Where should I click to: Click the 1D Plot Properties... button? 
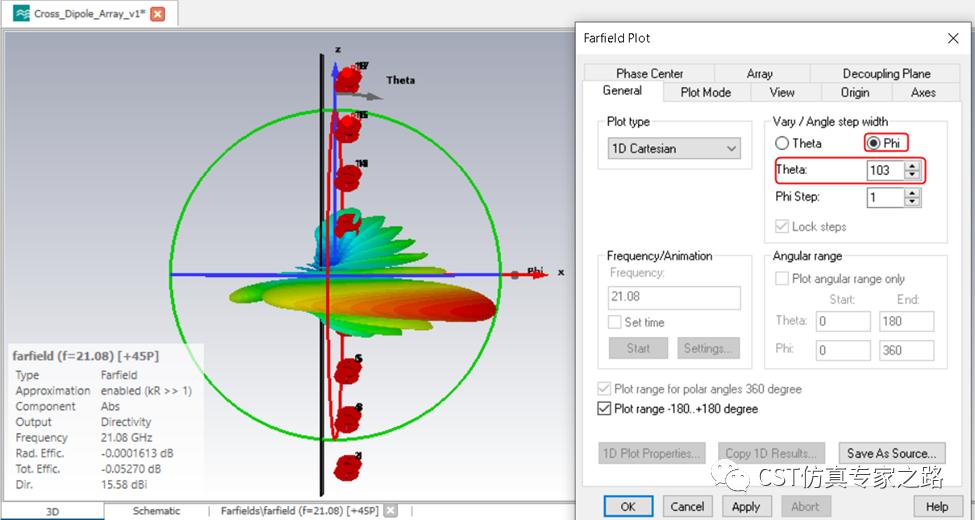click(x=653, y=453)
